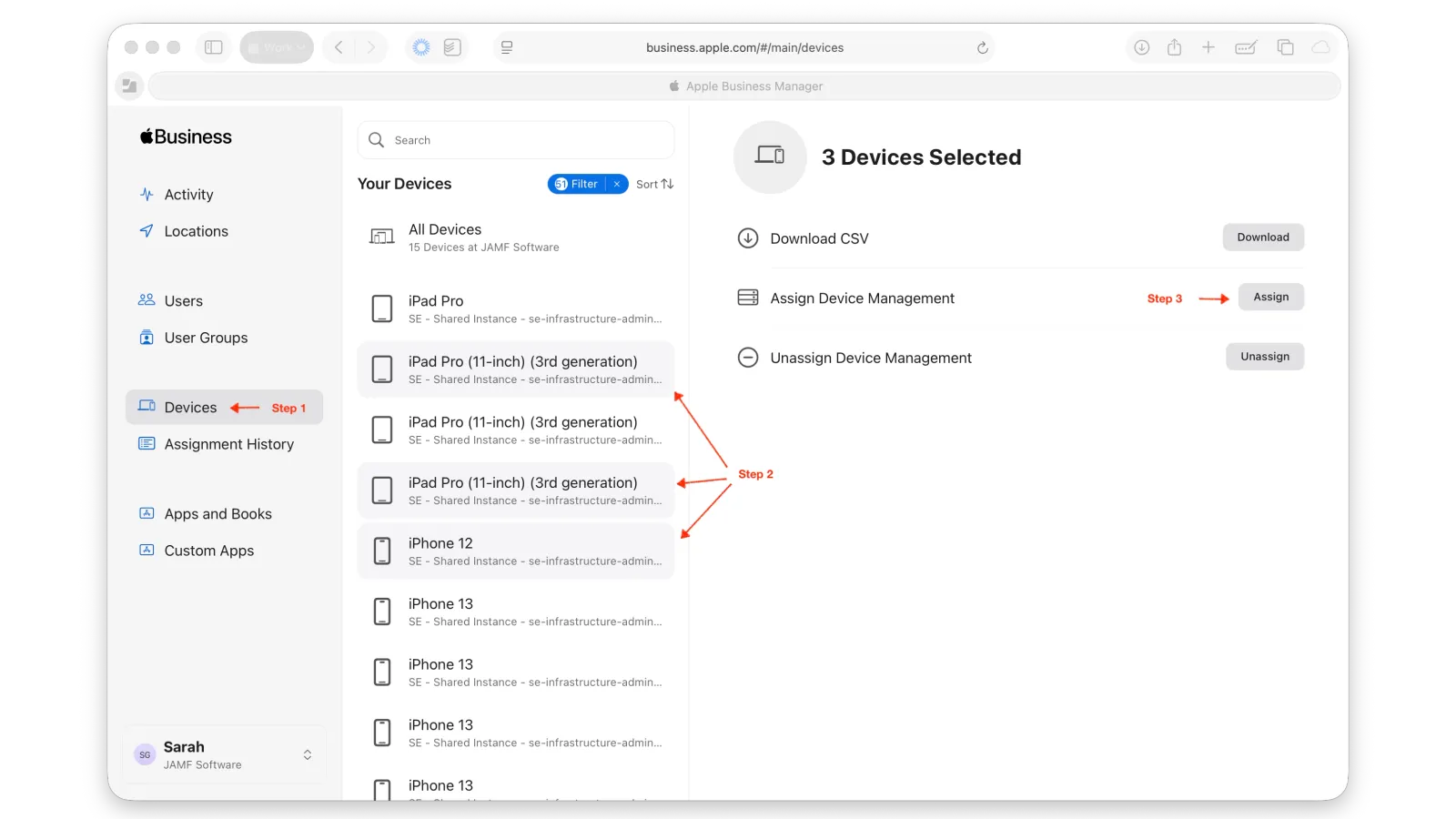Click the Unassign button

tap(1265, 356)
